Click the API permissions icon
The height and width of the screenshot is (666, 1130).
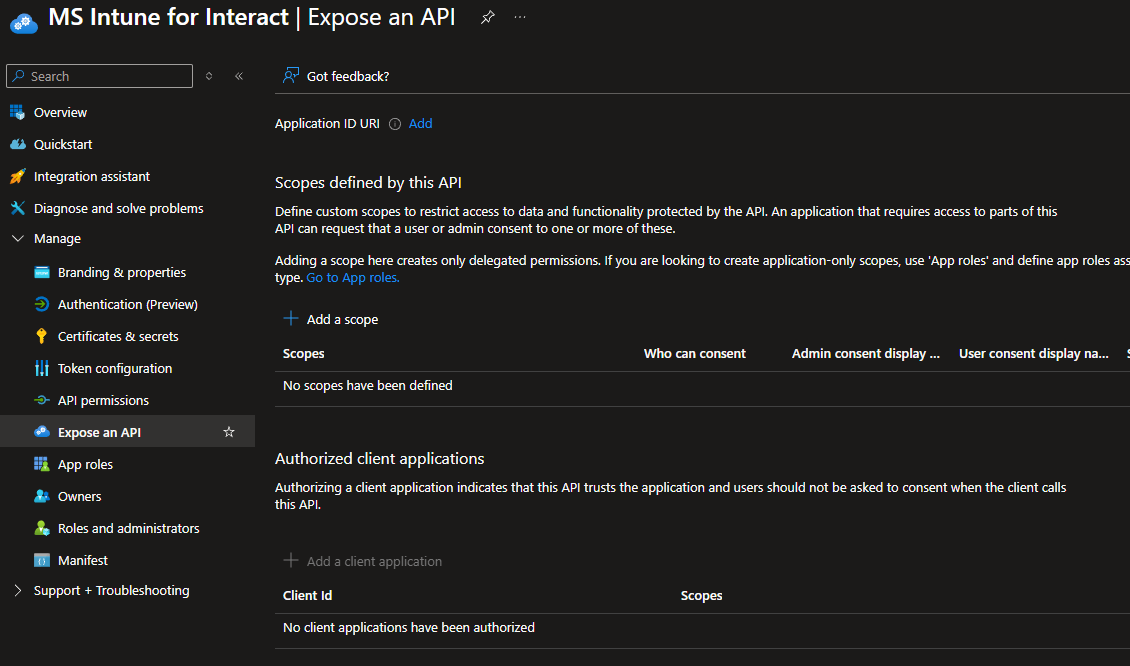pyautogui.click(x=42, y=400)
